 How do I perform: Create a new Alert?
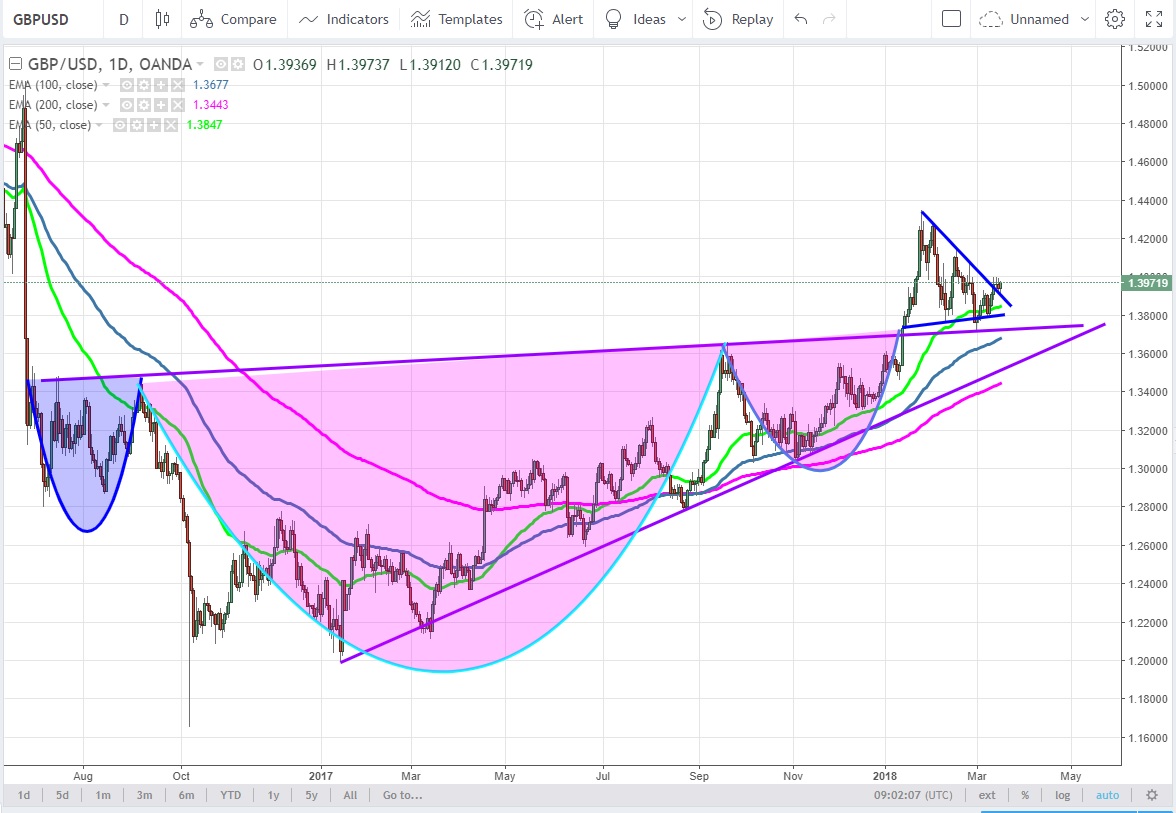coord(554,19)
